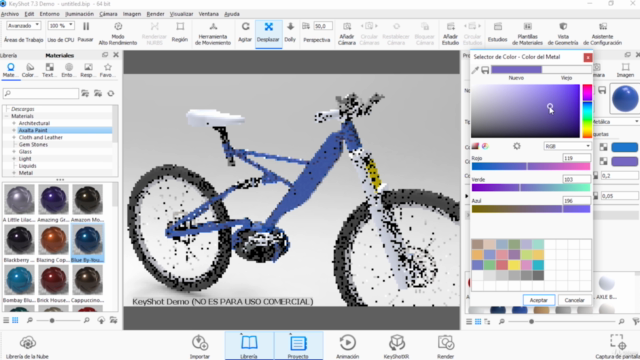Open Plantillas de Materiales

tap(527, 33)
